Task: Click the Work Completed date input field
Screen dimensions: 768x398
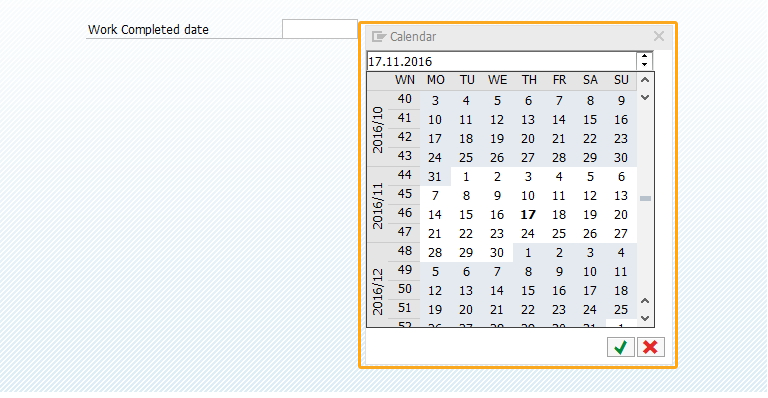Action: tap(320, 29)
